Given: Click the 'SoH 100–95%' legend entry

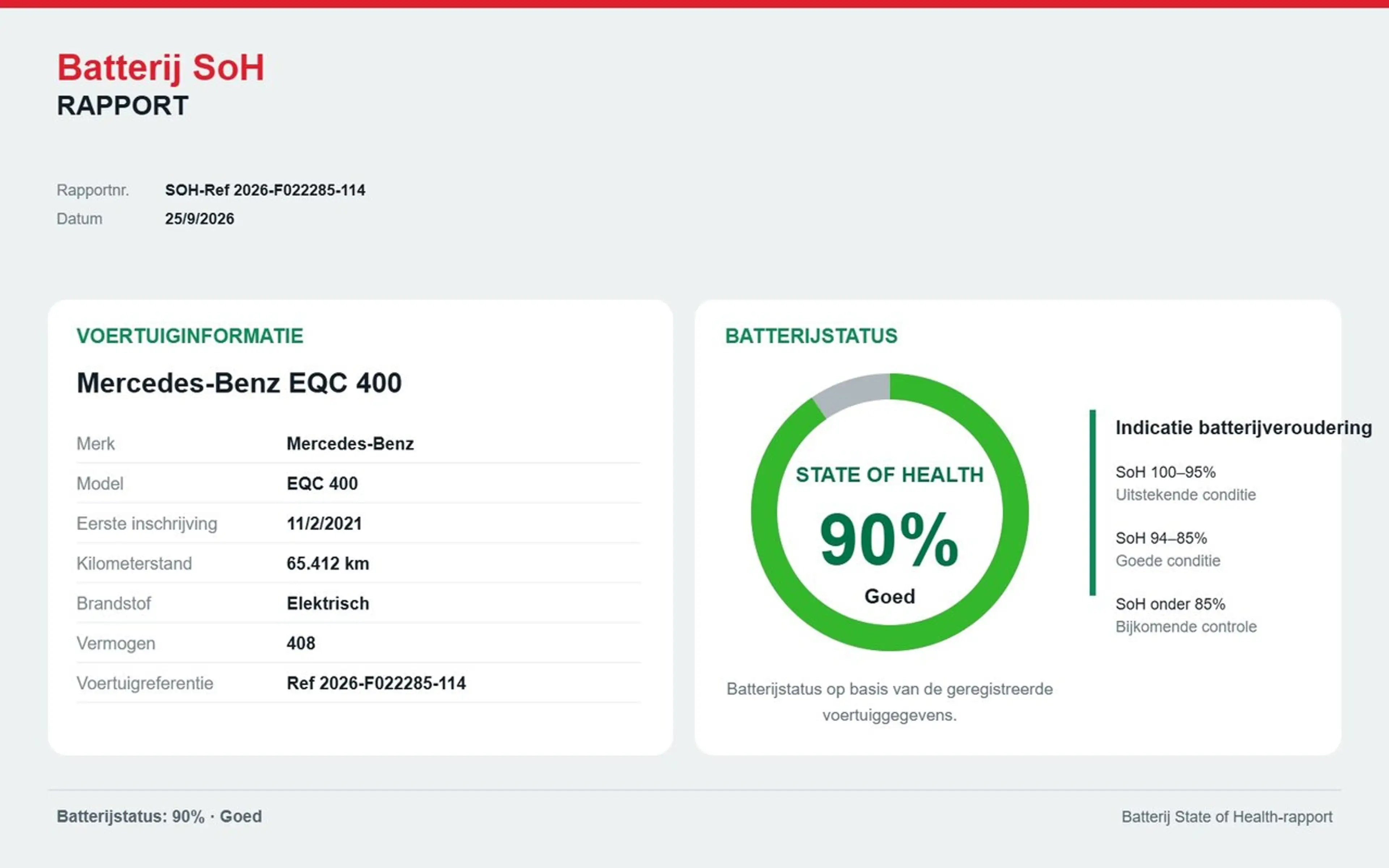Looking at the screenshot, I should [1166, 472].
